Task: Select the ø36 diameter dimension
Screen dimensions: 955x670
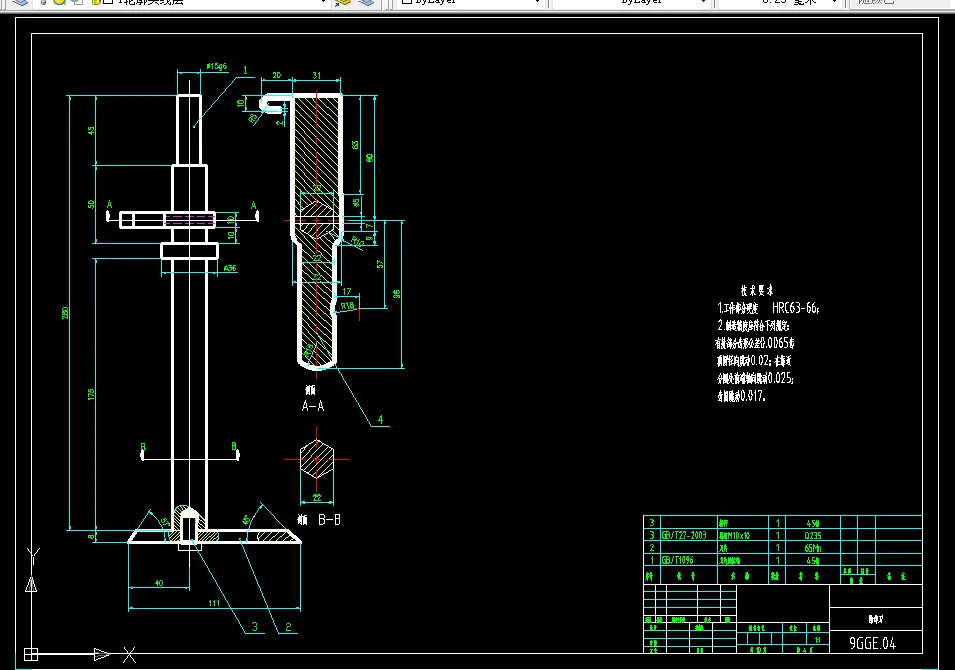Action: [x=230, y=268]
